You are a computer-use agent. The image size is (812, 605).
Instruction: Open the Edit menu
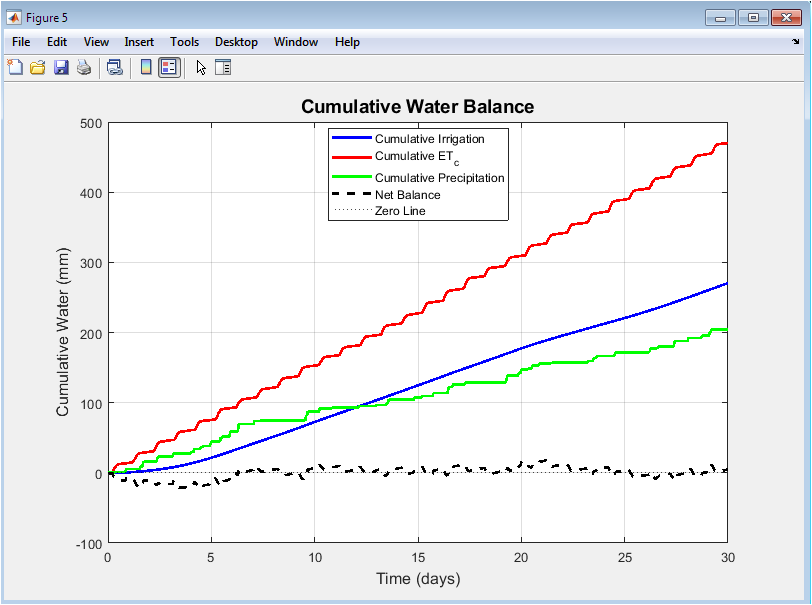click(57, 42)
